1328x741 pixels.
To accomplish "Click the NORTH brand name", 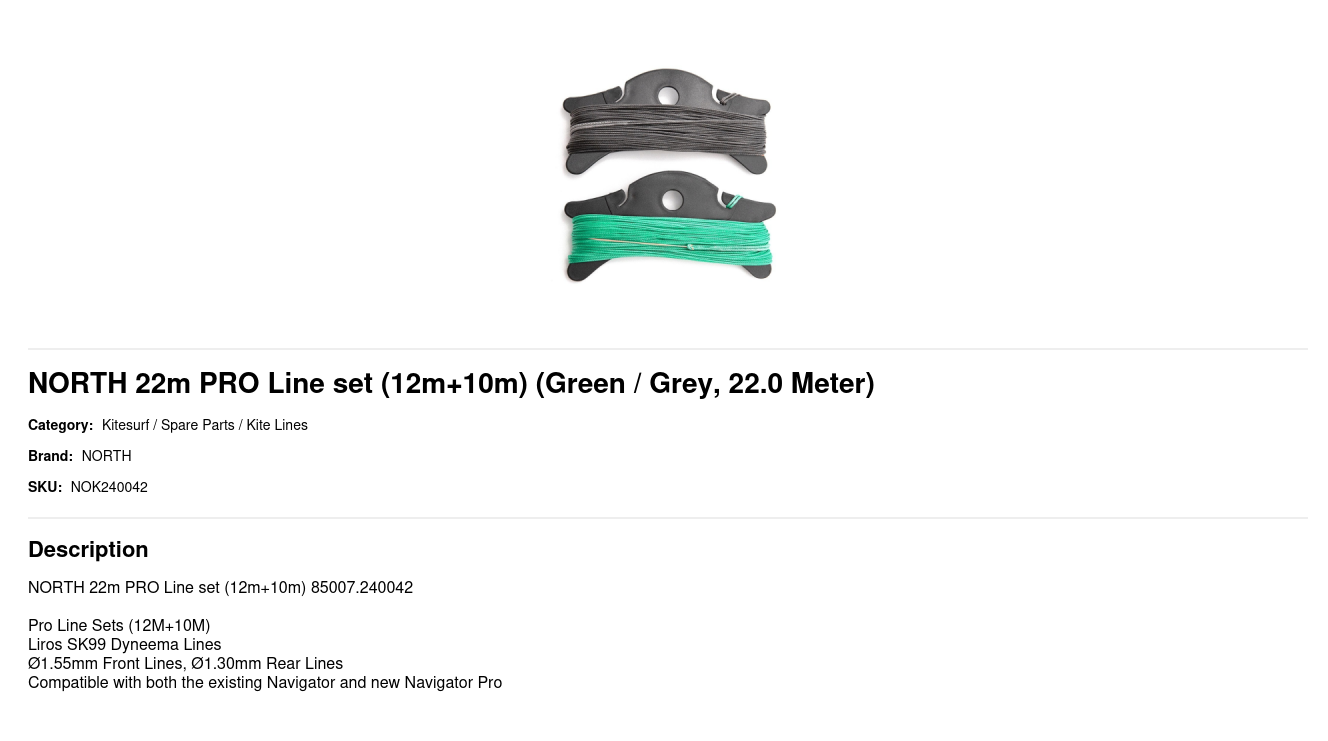I will click(x=106, y=456).
